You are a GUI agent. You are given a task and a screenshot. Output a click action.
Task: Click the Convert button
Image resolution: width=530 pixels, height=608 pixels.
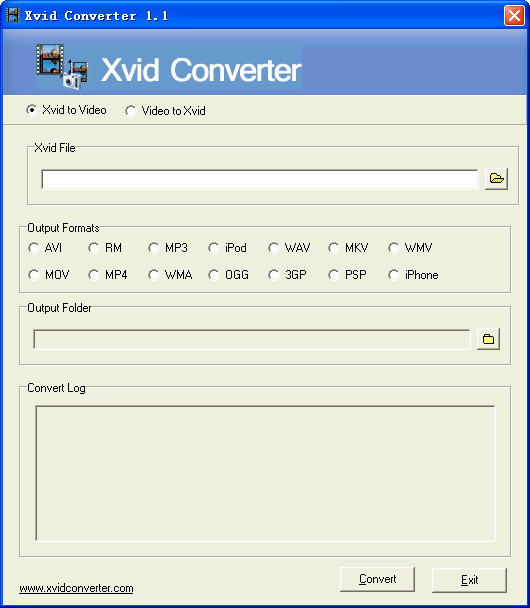click(x=377, y=579)
